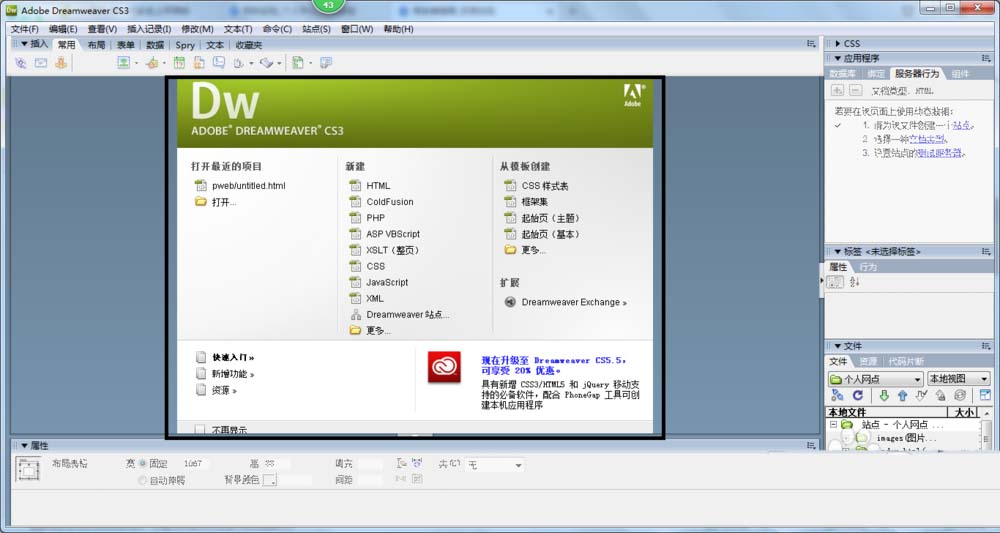Open the 个人网点 site dropdown
1000x533 pixels.
coord(875,379)
